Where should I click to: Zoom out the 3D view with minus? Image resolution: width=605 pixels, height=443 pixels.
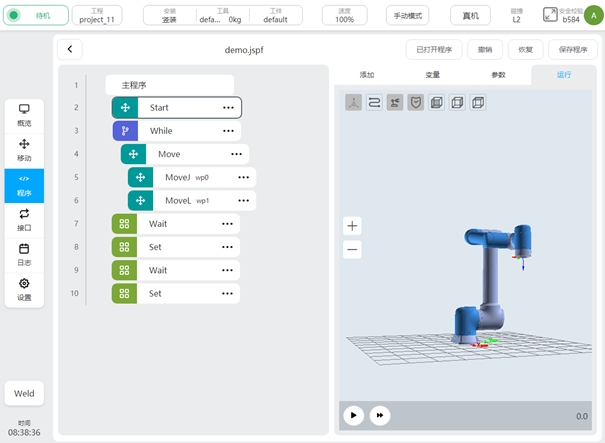pyautogui.click(x=352, y=250)
